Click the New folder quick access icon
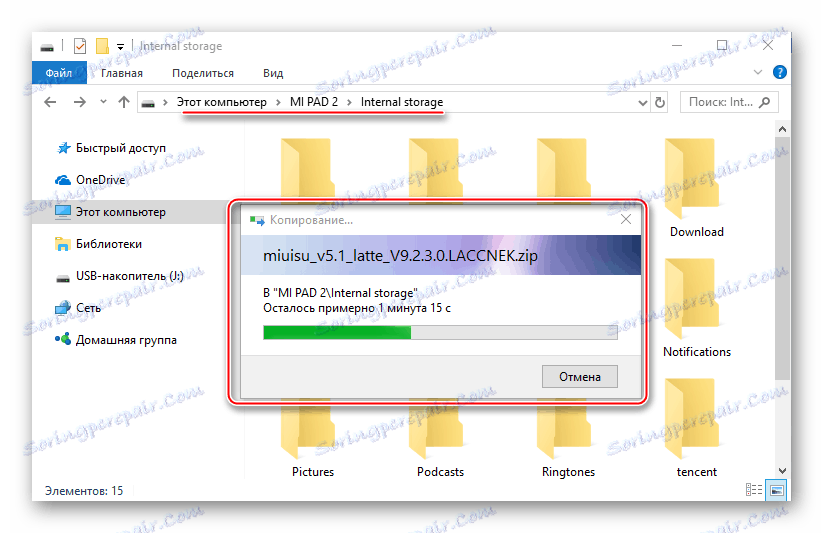 [x=102, y=46]
